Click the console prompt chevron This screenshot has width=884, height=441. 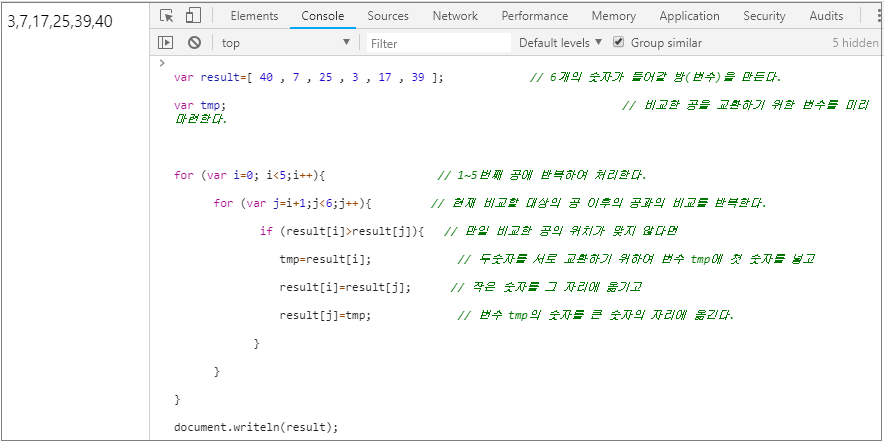tap(162, 63)
